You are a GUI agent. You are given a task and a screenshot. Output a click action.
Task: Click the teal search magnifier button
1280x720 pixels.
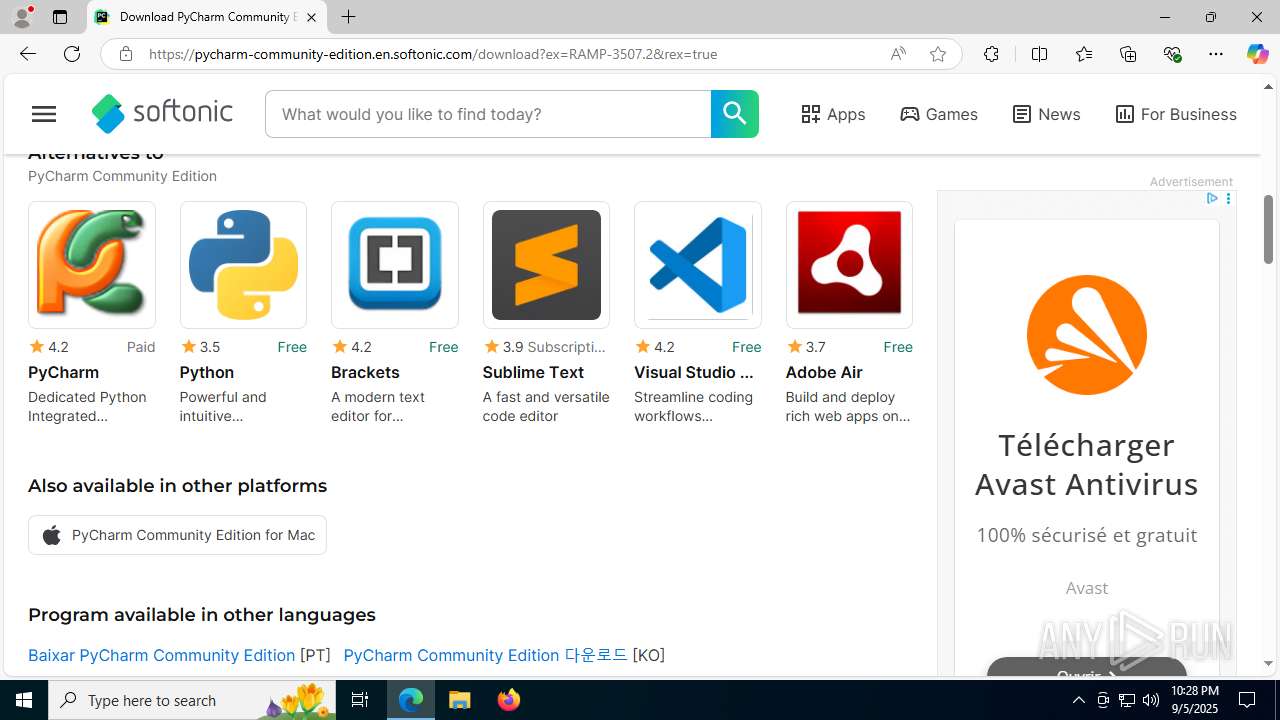(735, 114)
